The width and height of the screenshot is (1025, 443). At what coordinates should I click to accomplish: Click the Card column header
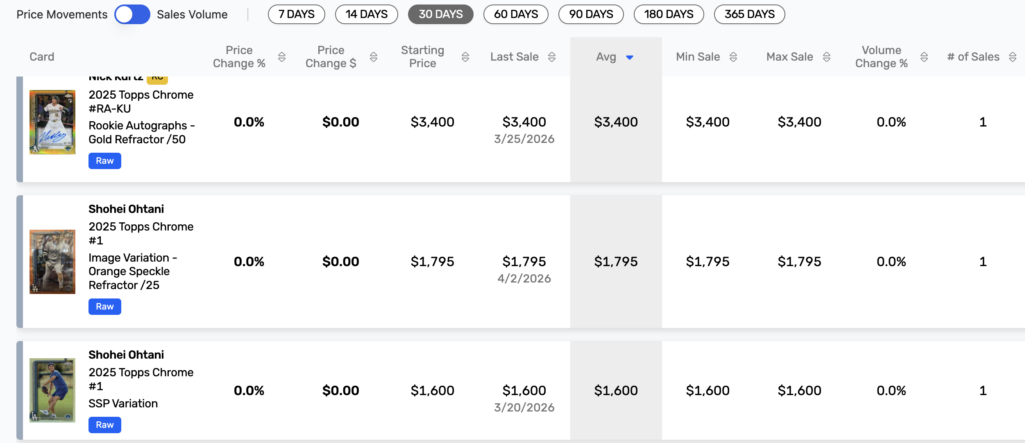42,57
